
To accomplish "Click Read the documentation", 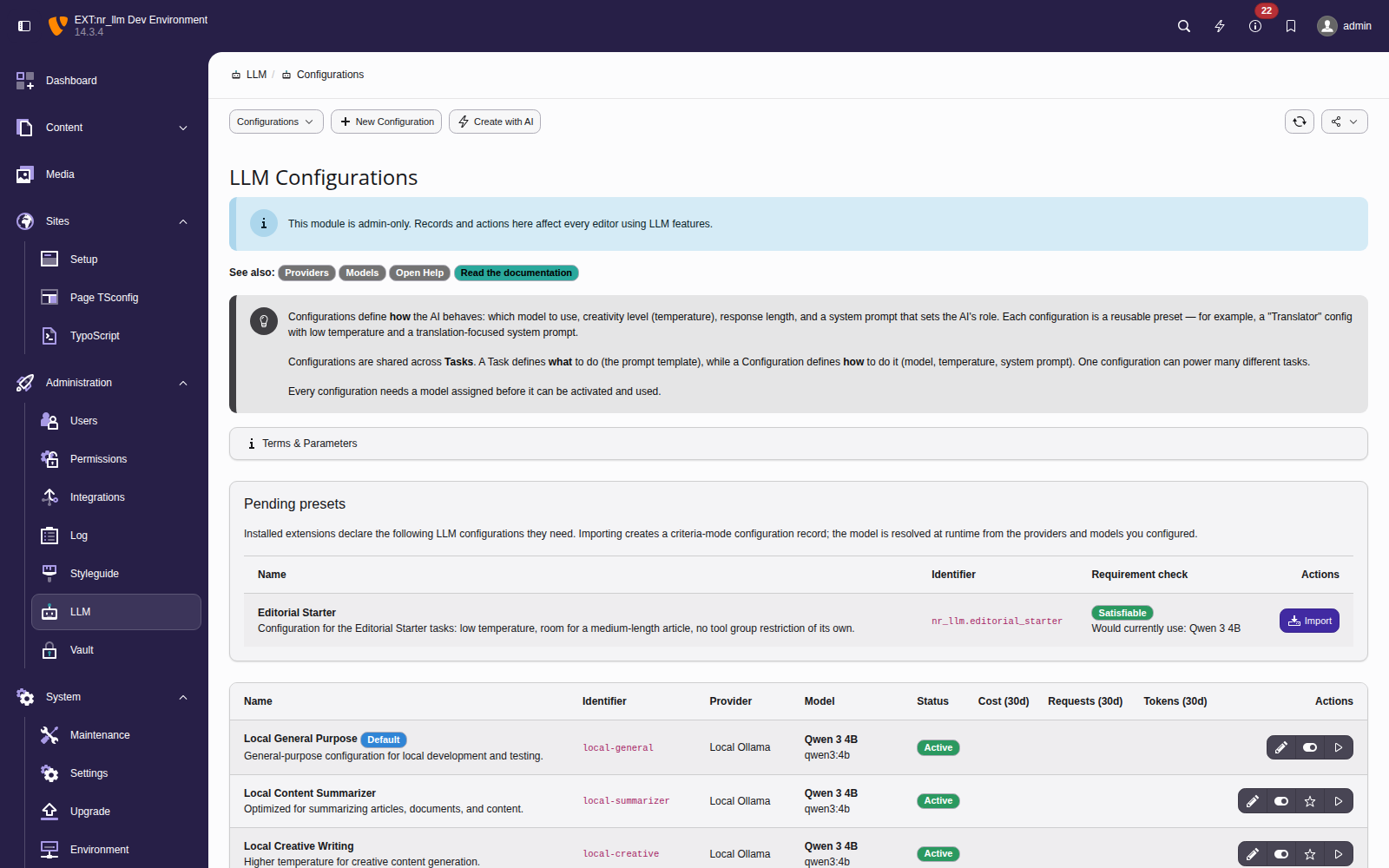I will (x=516, y=273).
